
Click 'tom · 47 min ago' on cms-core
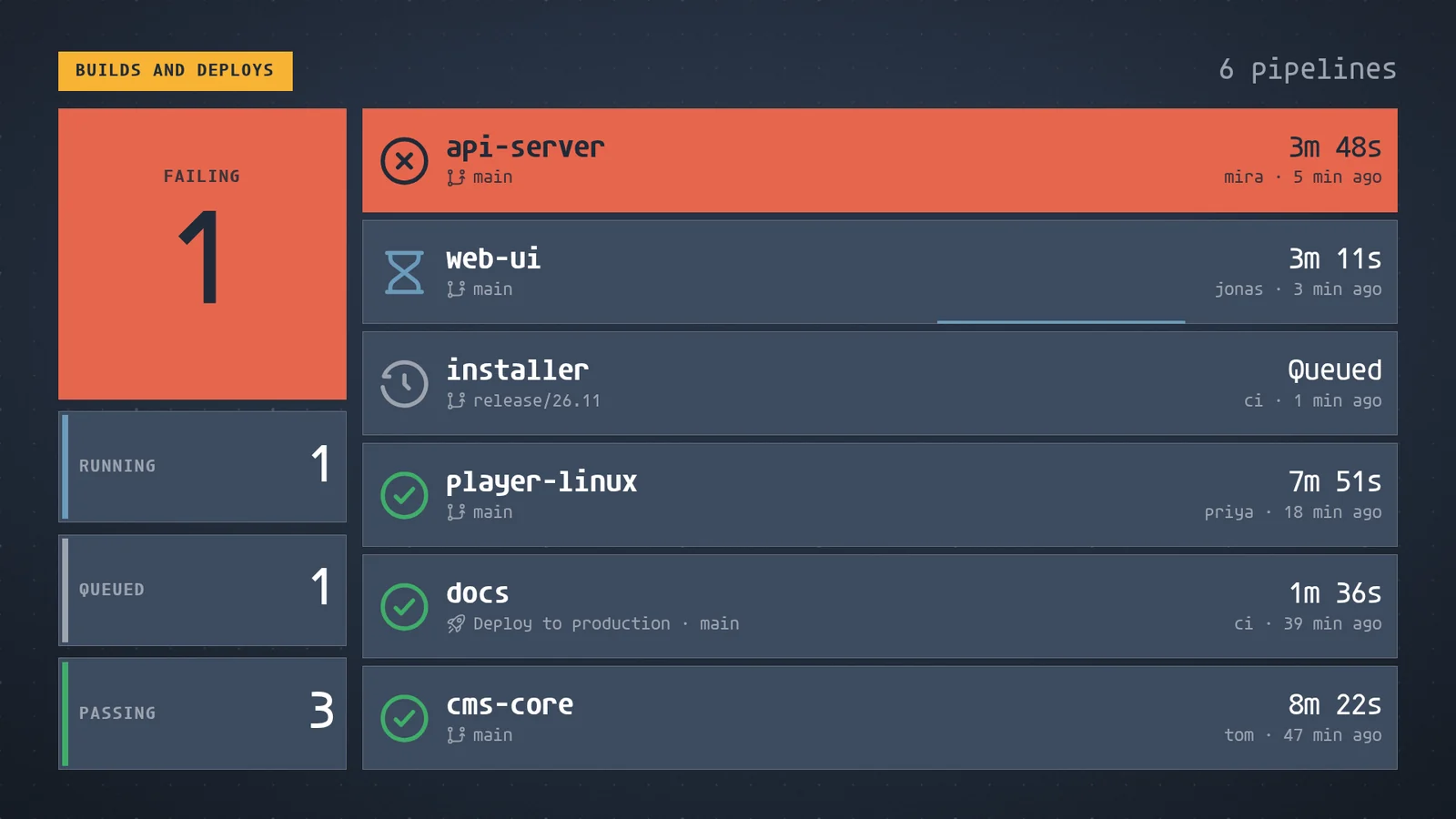[1303, 735]
